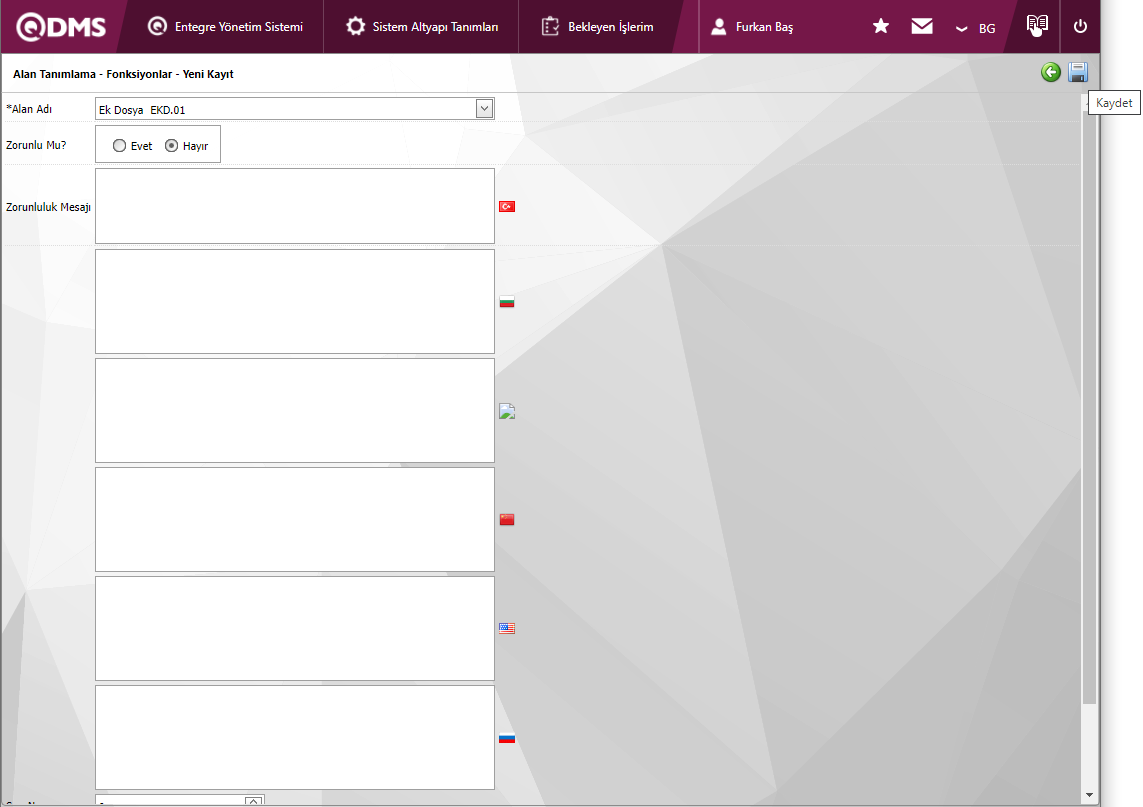Select Evet radio button

(120, 146)
